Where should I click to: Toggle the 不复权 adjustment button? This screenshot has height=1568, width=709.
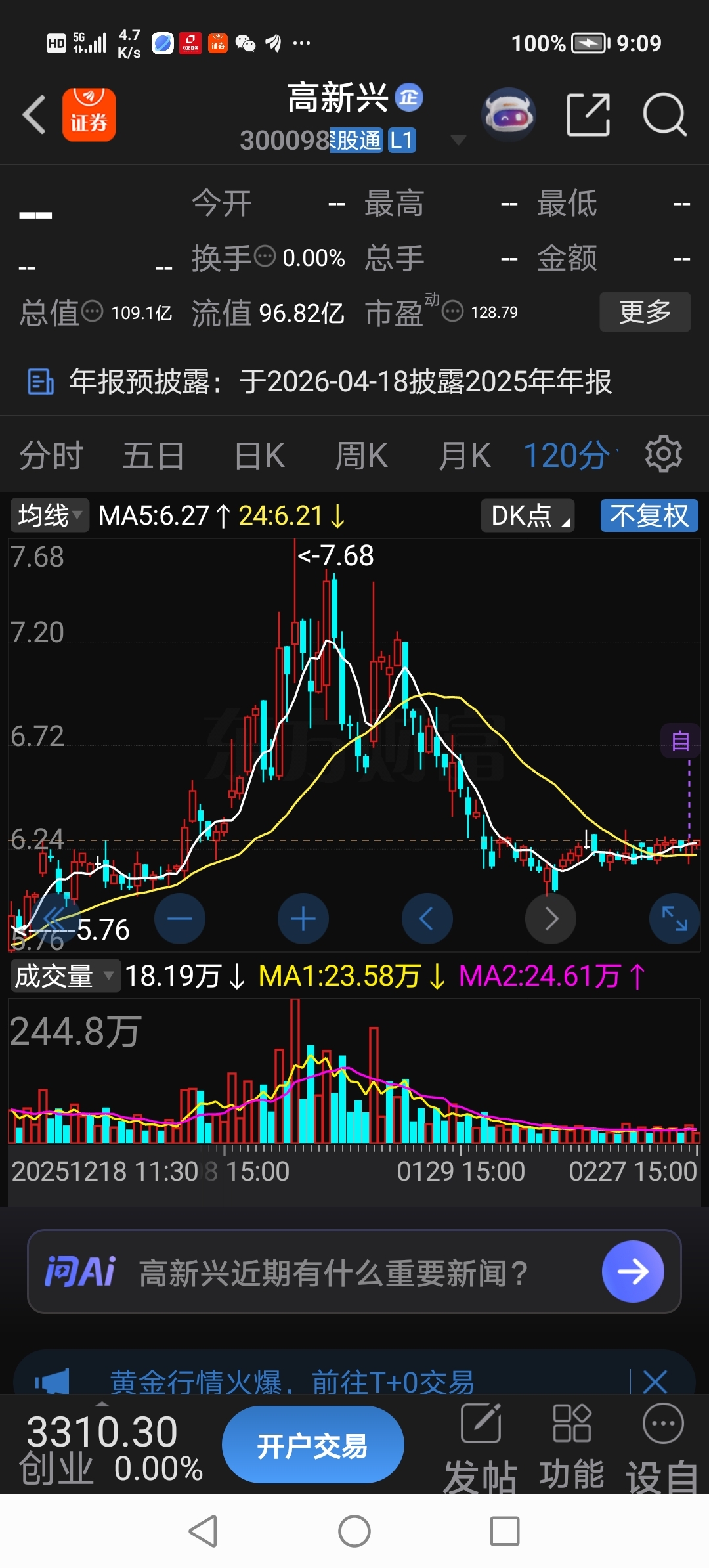649,515
